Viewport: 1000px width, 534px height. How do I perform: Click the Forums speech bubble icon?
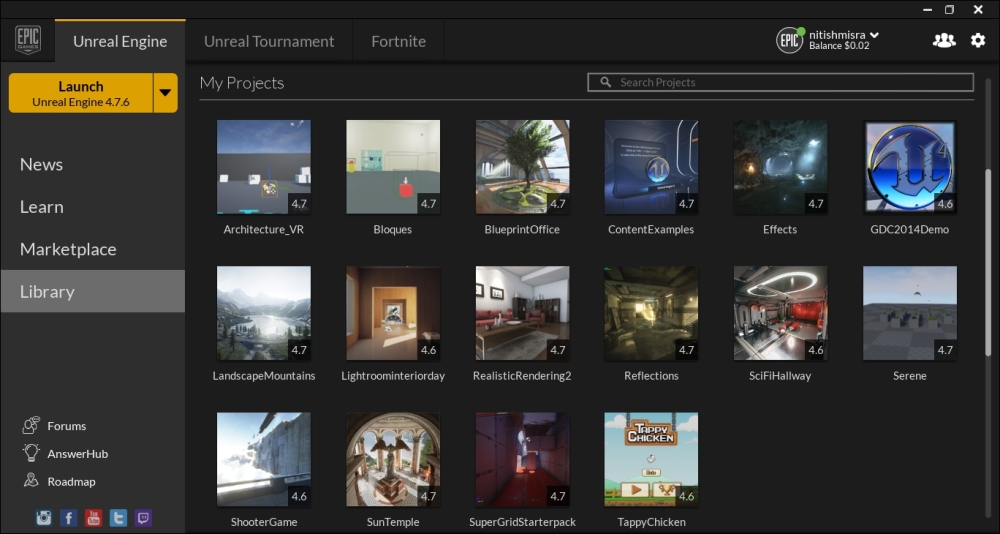tap(31, 425)
